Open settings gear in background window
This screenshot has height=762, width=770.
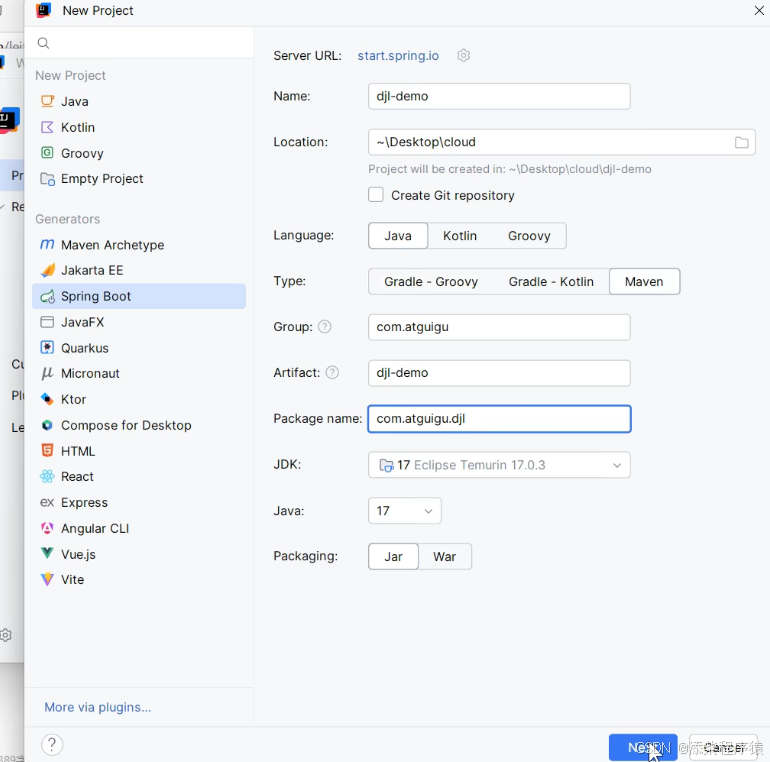point(5,635)
